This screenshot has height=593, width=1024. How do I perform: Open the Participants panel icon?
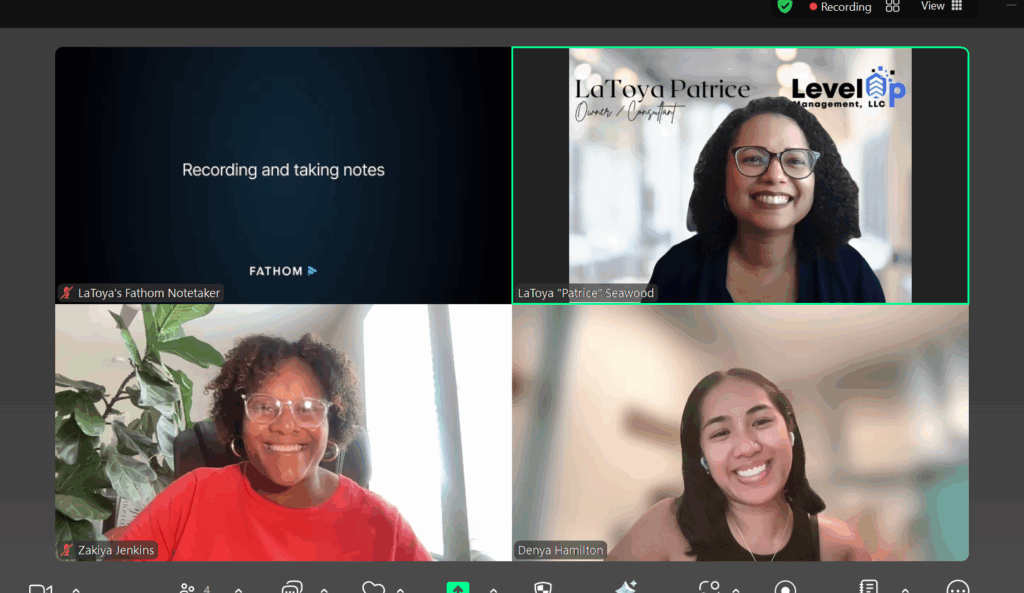(187, 588)
